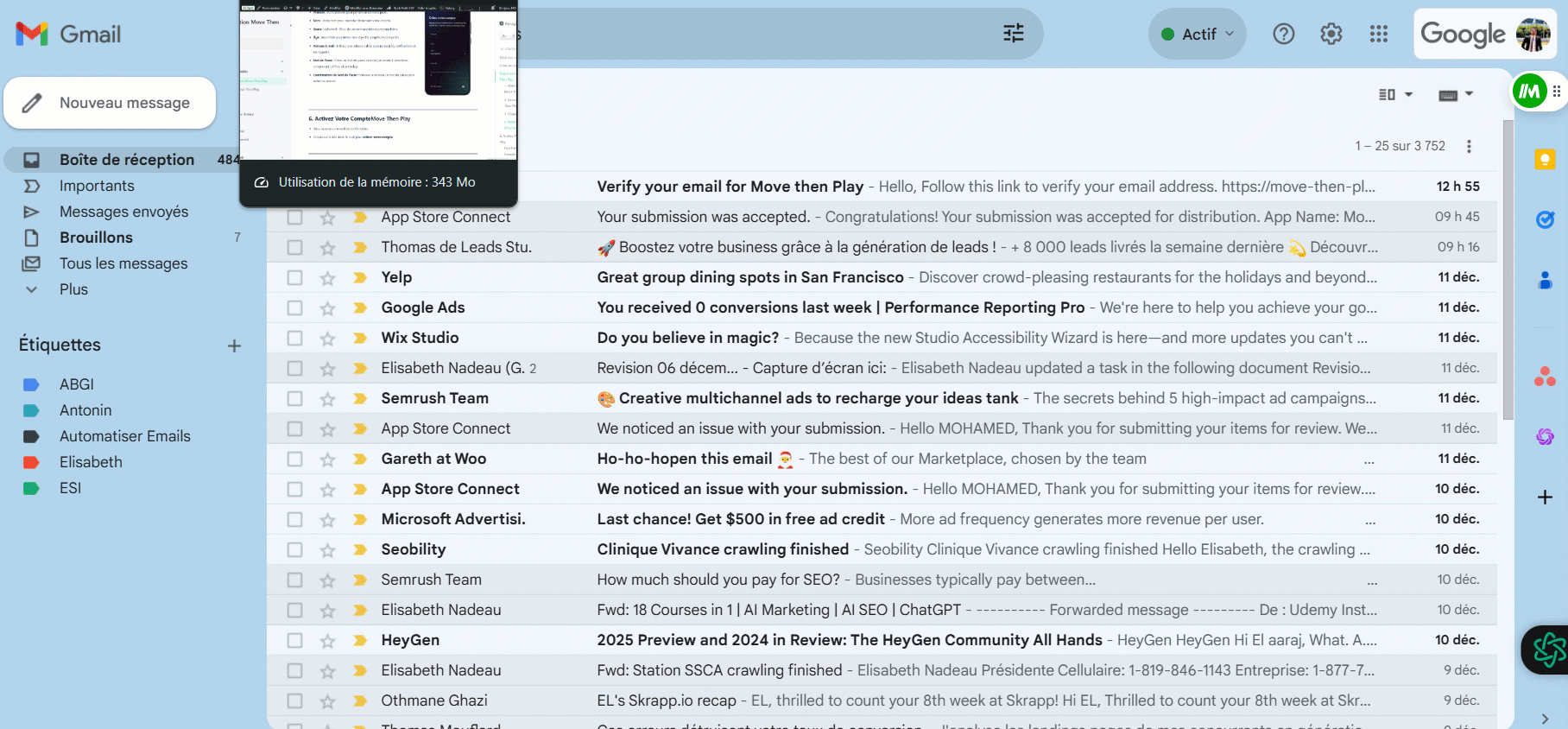Open Messages envoyés folder

123,212
